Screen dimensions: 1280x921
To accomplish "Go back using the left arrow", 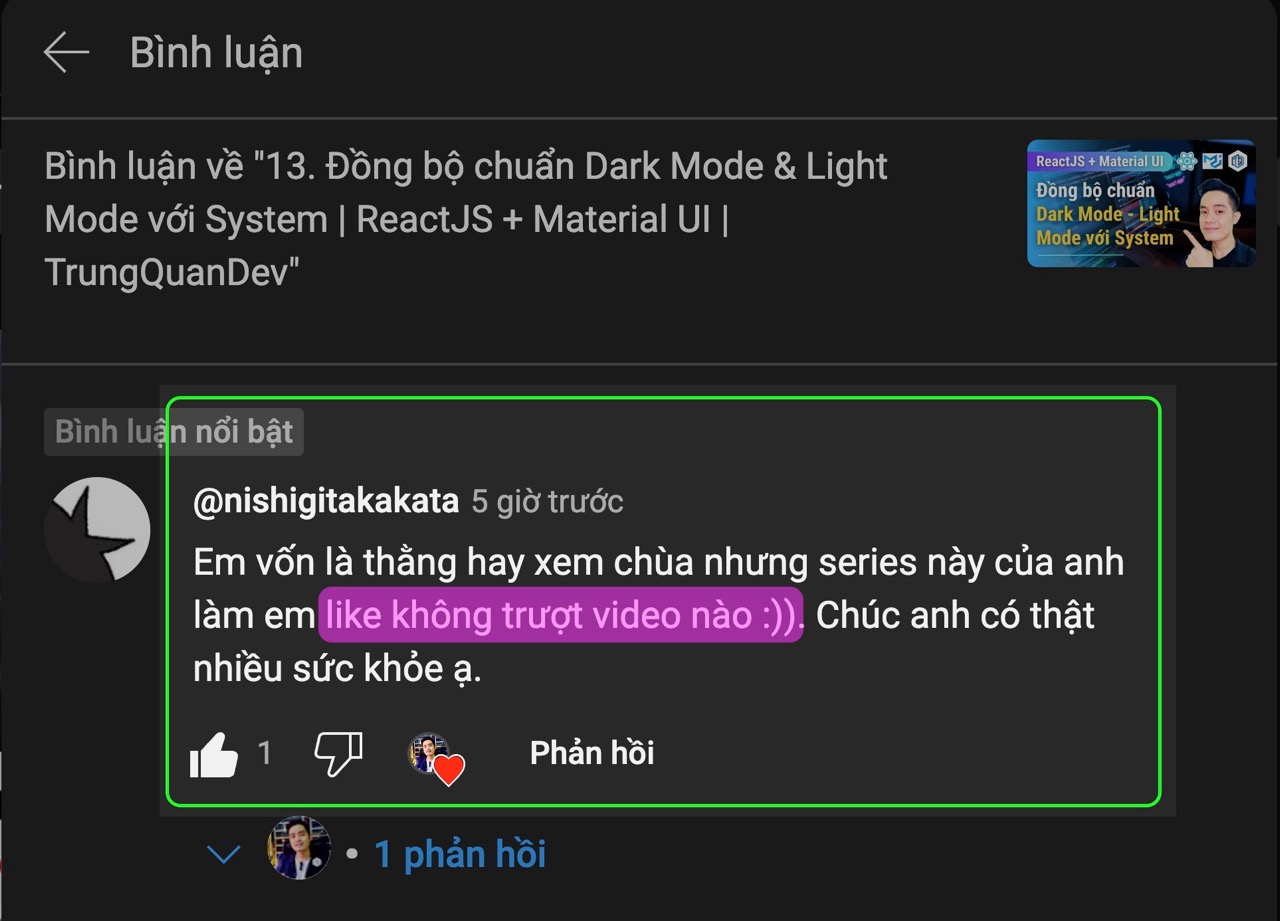I will (x=67, y=52).
